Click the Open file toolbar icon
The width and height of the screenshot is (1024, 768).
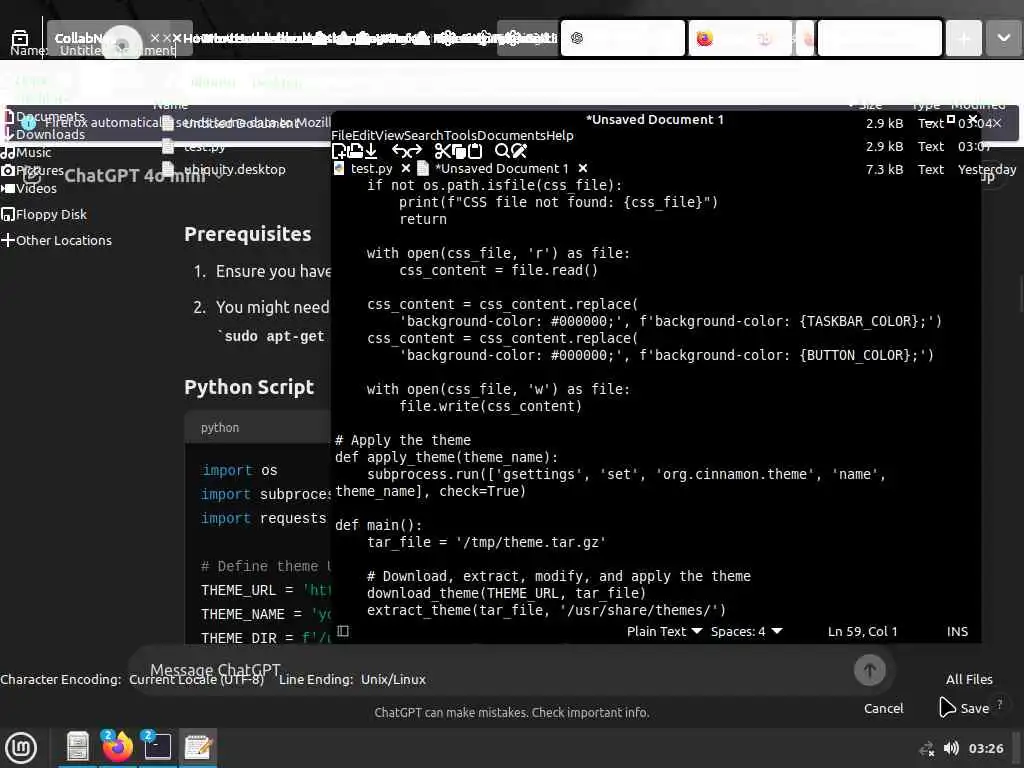(x=355, y=152)
